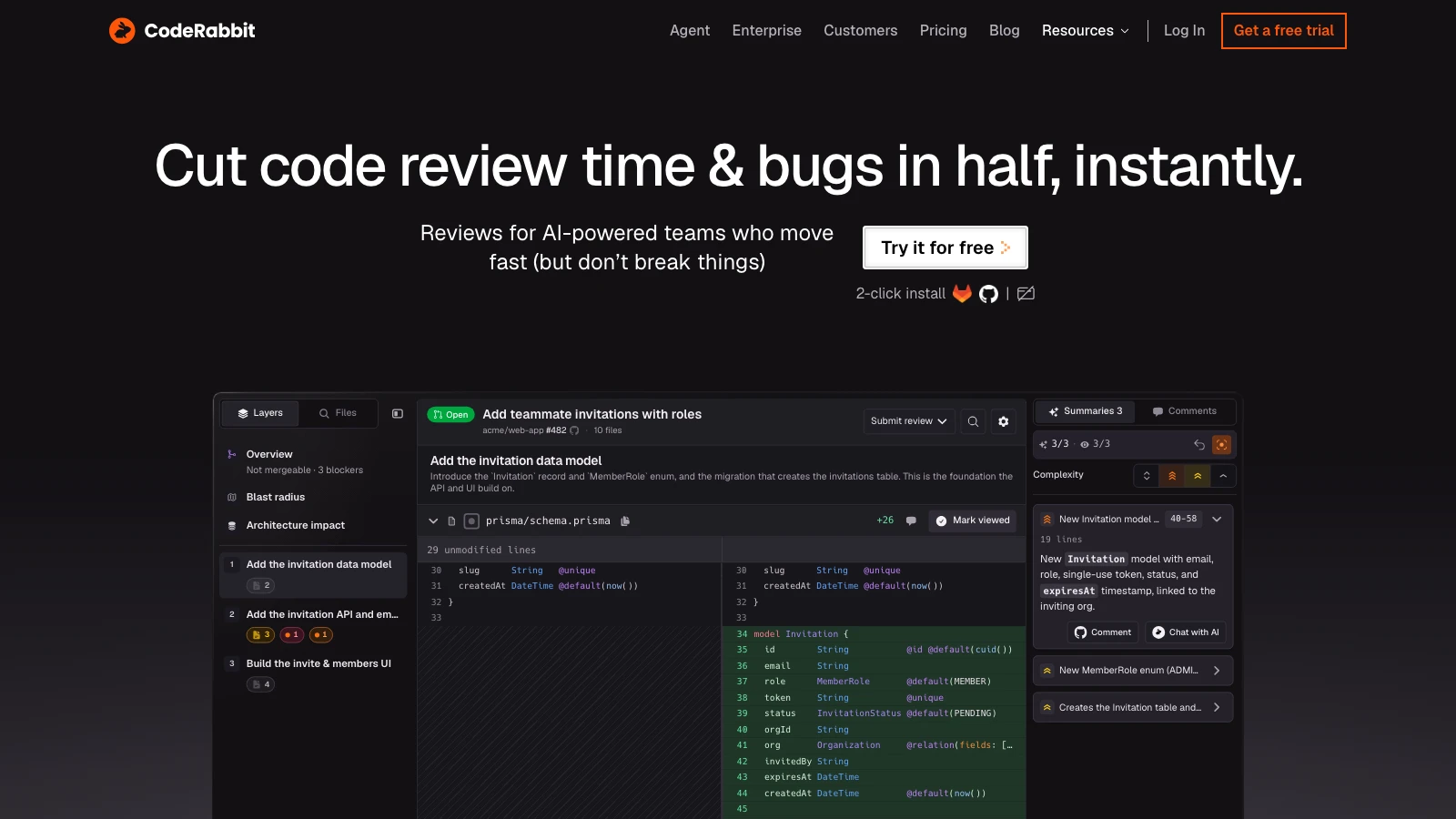Click the red 1 issue badge

click(292, 634)
